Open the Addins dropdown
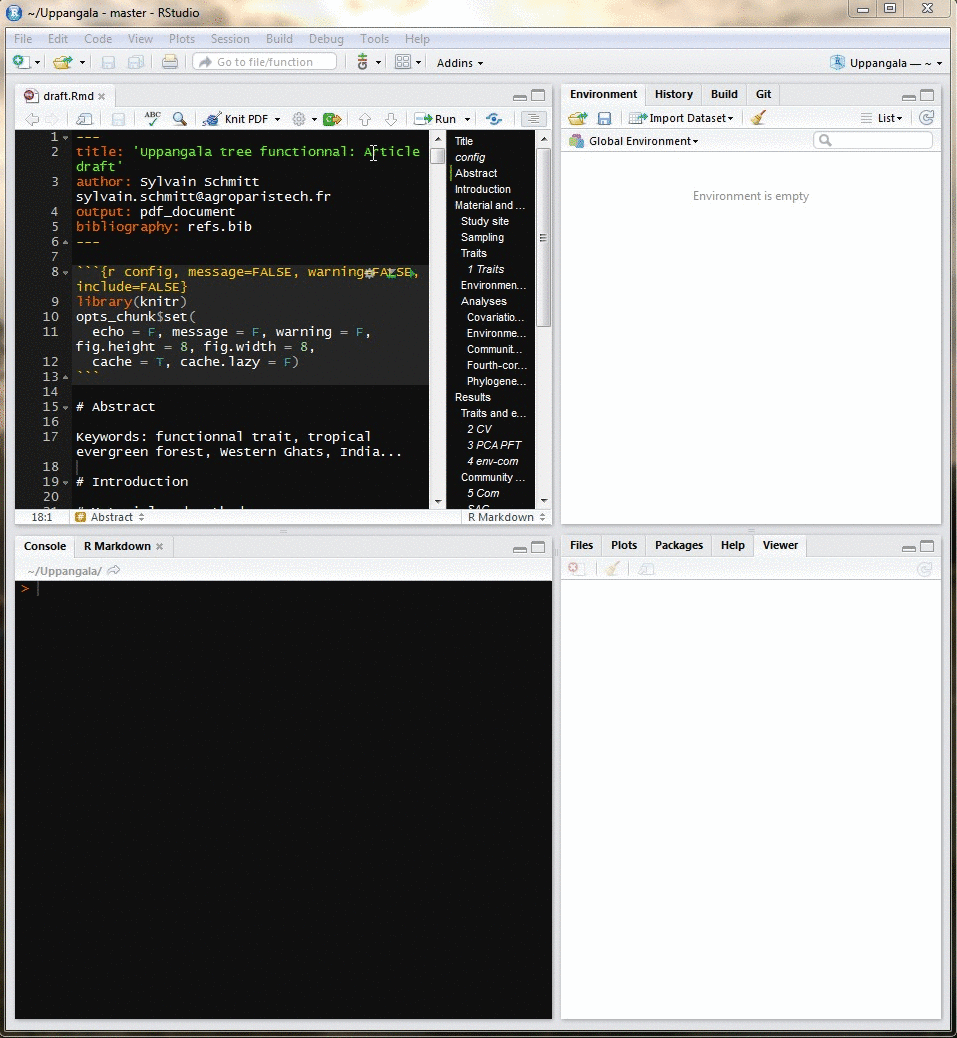Screen dimensions: 957x1038 460,63
